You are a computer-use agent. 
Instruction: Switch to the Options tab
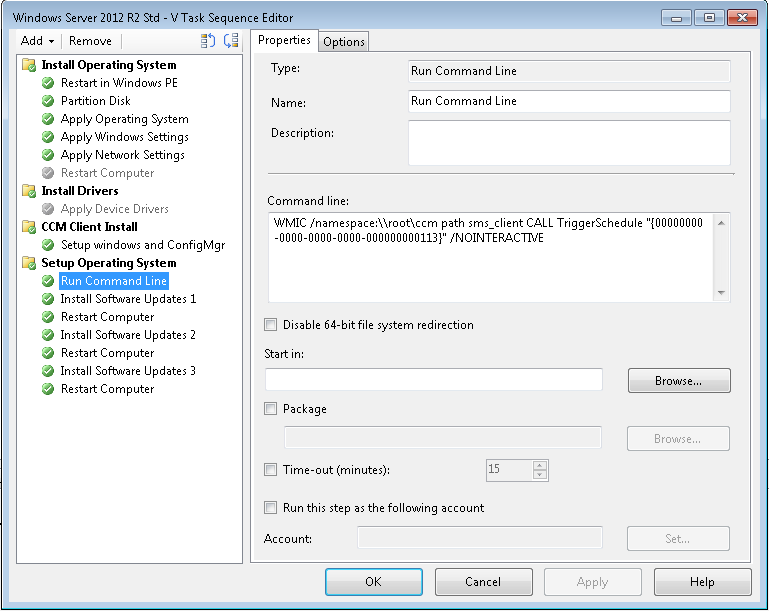[x=344, y=42]
